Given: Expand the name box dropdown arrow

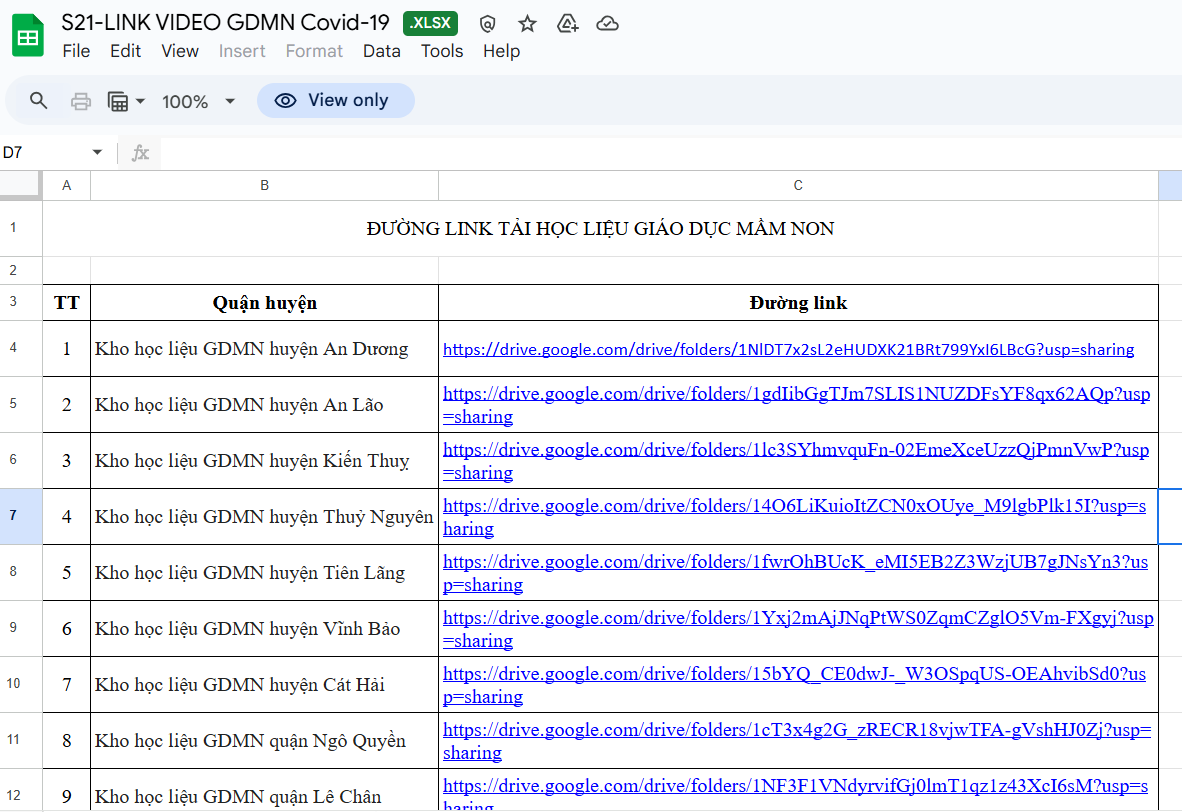Looking at the screenshot, I should [97, 152].
